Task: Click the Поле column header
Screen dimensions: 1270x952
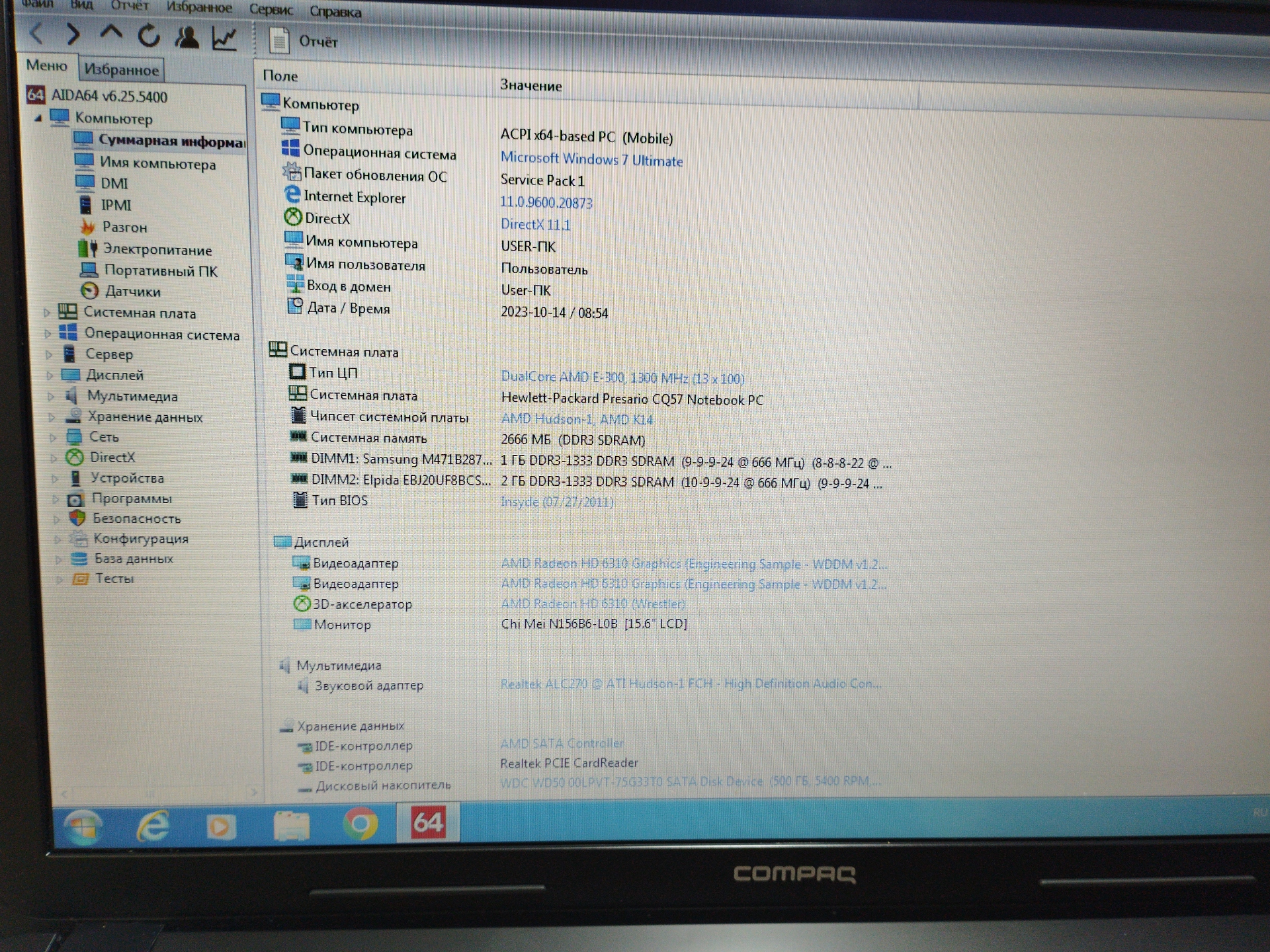Action: 280,75
